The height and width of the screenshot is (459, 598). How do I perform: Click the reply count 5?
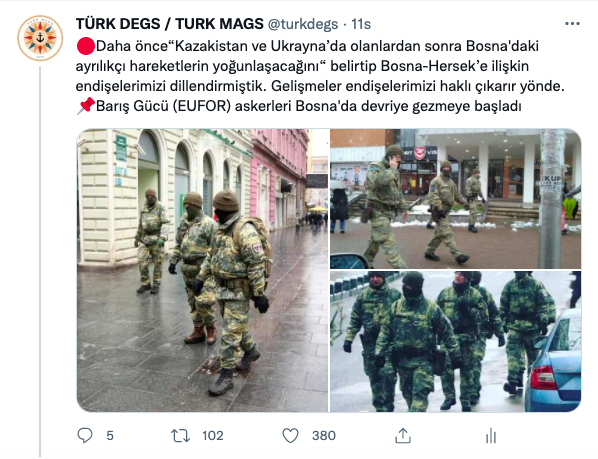coord(110,436)
